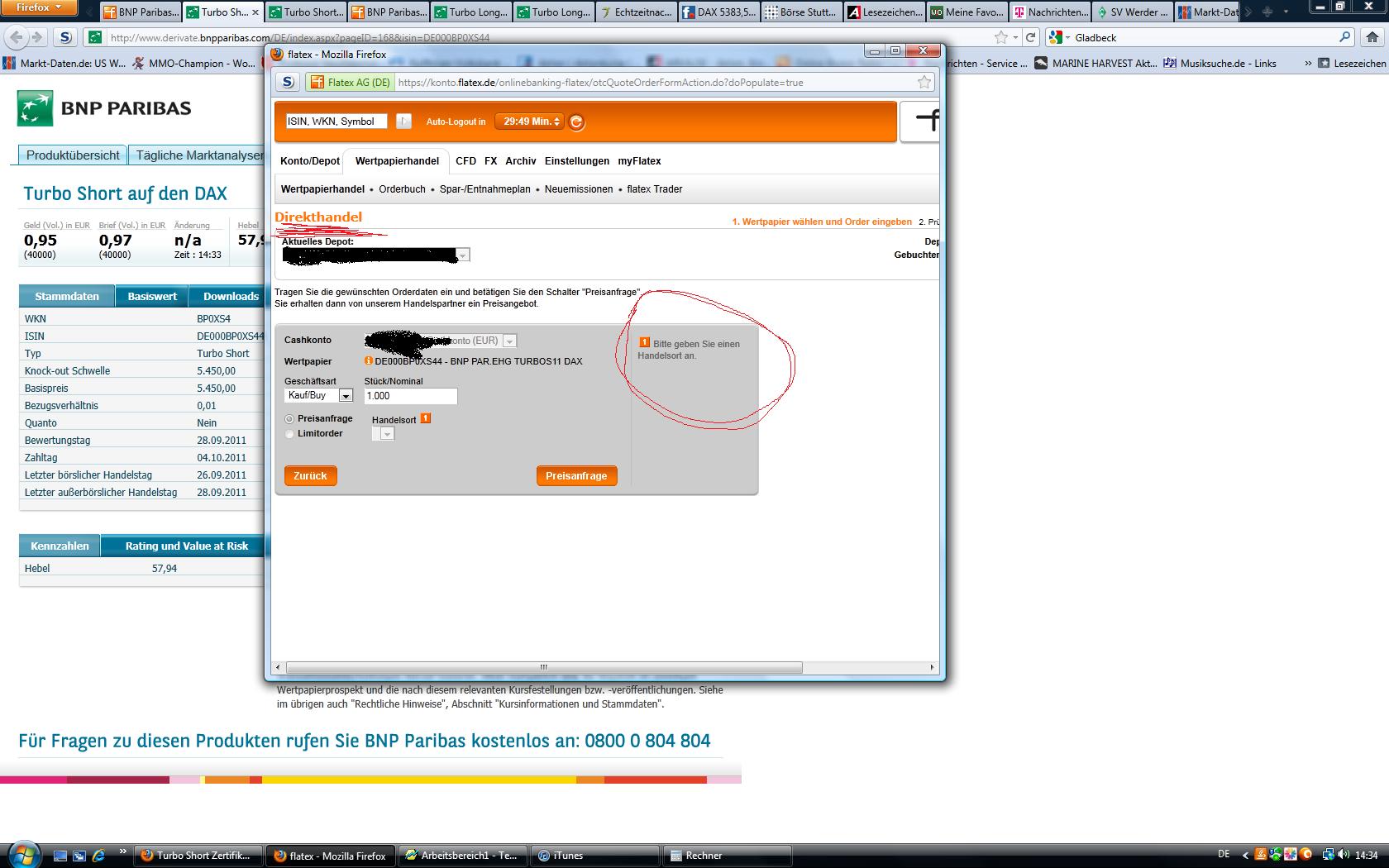Open the Archiv menu
The image size is (1389, 868).
(x=521, y=161)
